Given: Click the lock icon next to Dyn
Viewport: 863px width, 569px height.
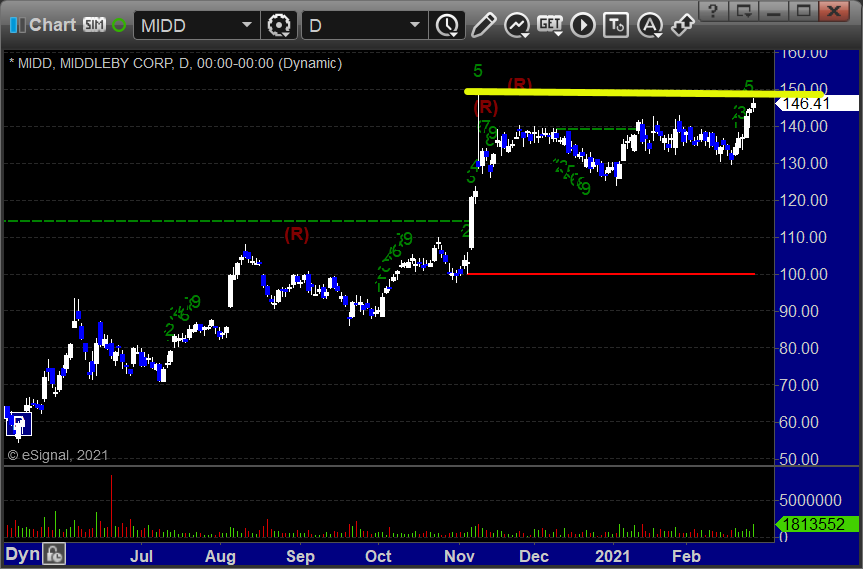Looking at the screenshot, I should 54,554.
